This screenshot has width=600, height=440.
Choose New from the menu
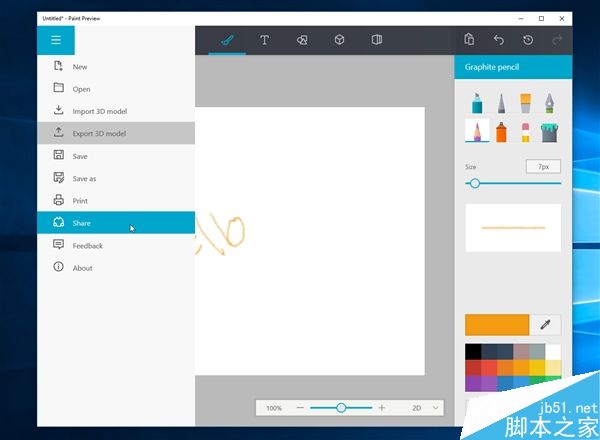point(116,67)
